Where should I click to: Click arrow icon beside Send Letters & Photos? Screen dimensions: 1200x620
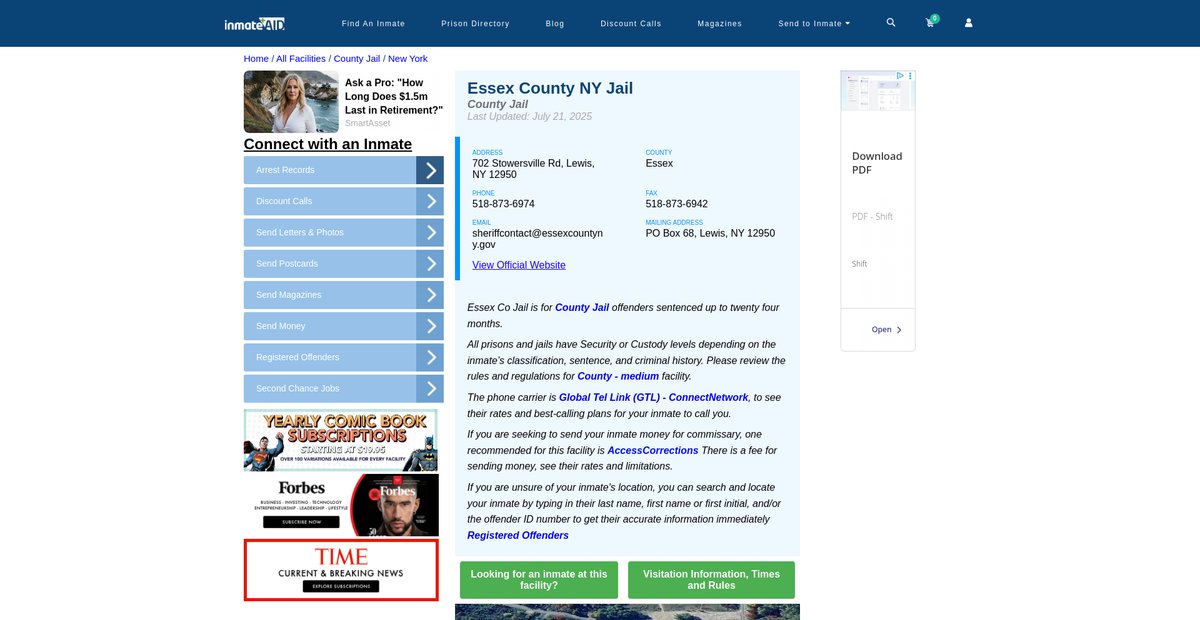(430, 232)
